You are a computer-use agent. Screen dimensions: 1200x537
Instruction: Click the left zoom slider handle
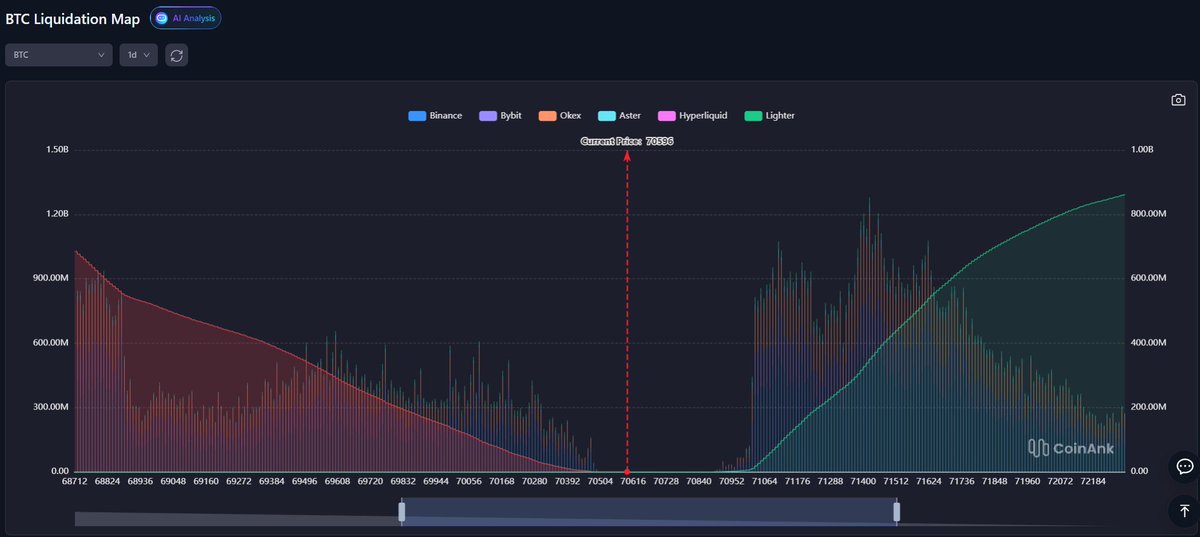click(x=402, y=512)
